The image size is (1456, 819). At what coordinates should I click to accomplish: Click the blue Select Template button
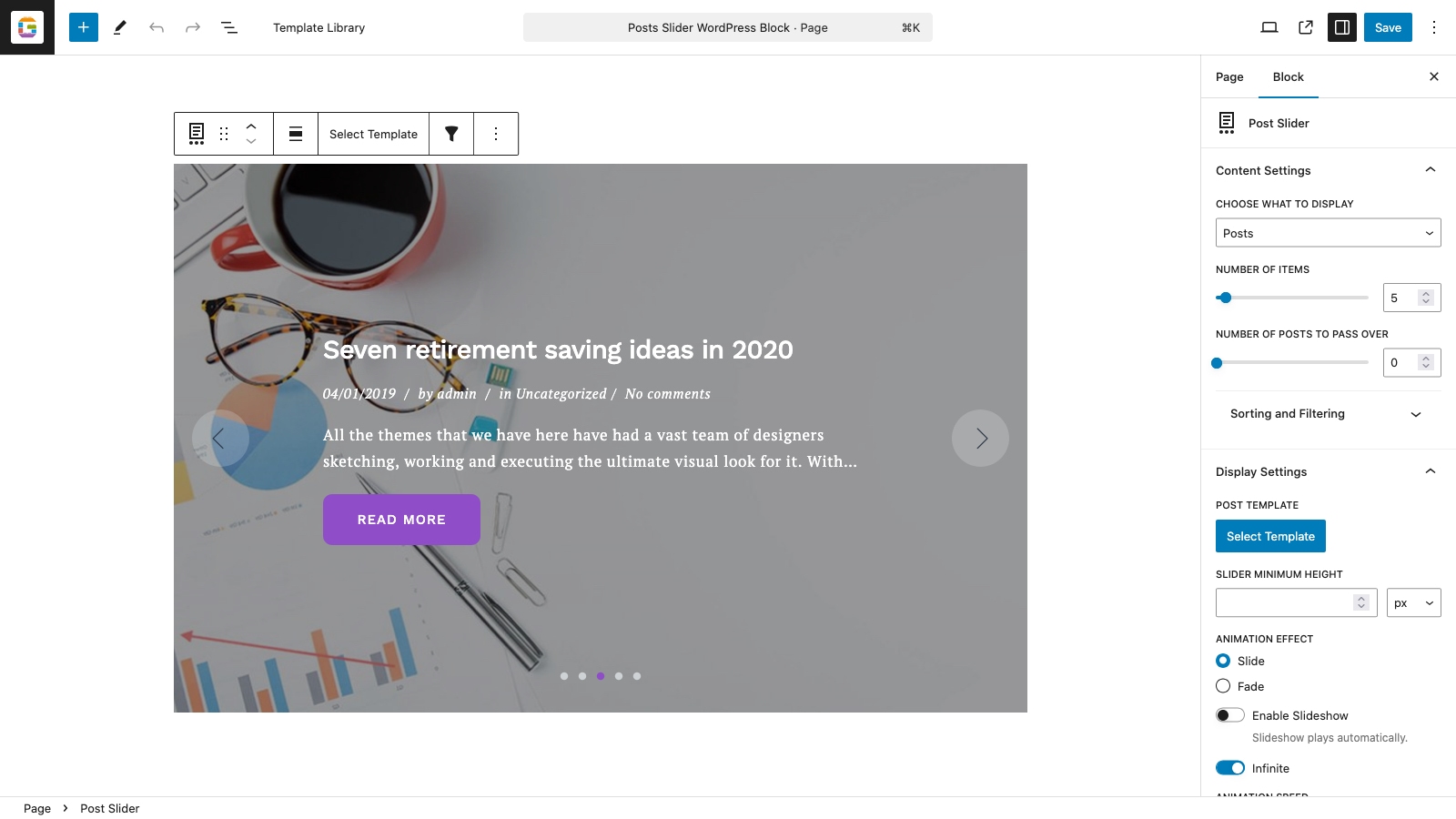[x=1270, y=536]
